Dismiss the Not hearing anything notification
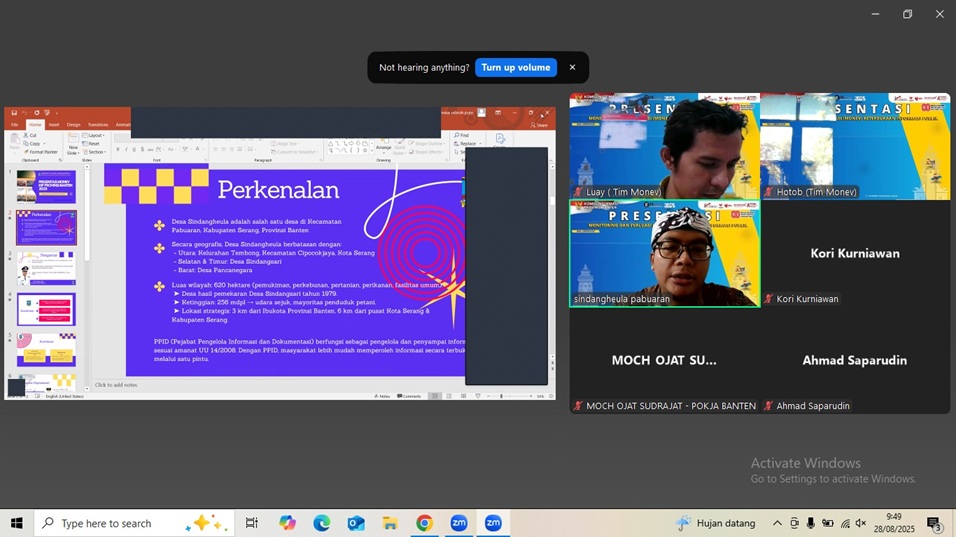Viewport: 956px width, 537px height. (x=572, y=67)
